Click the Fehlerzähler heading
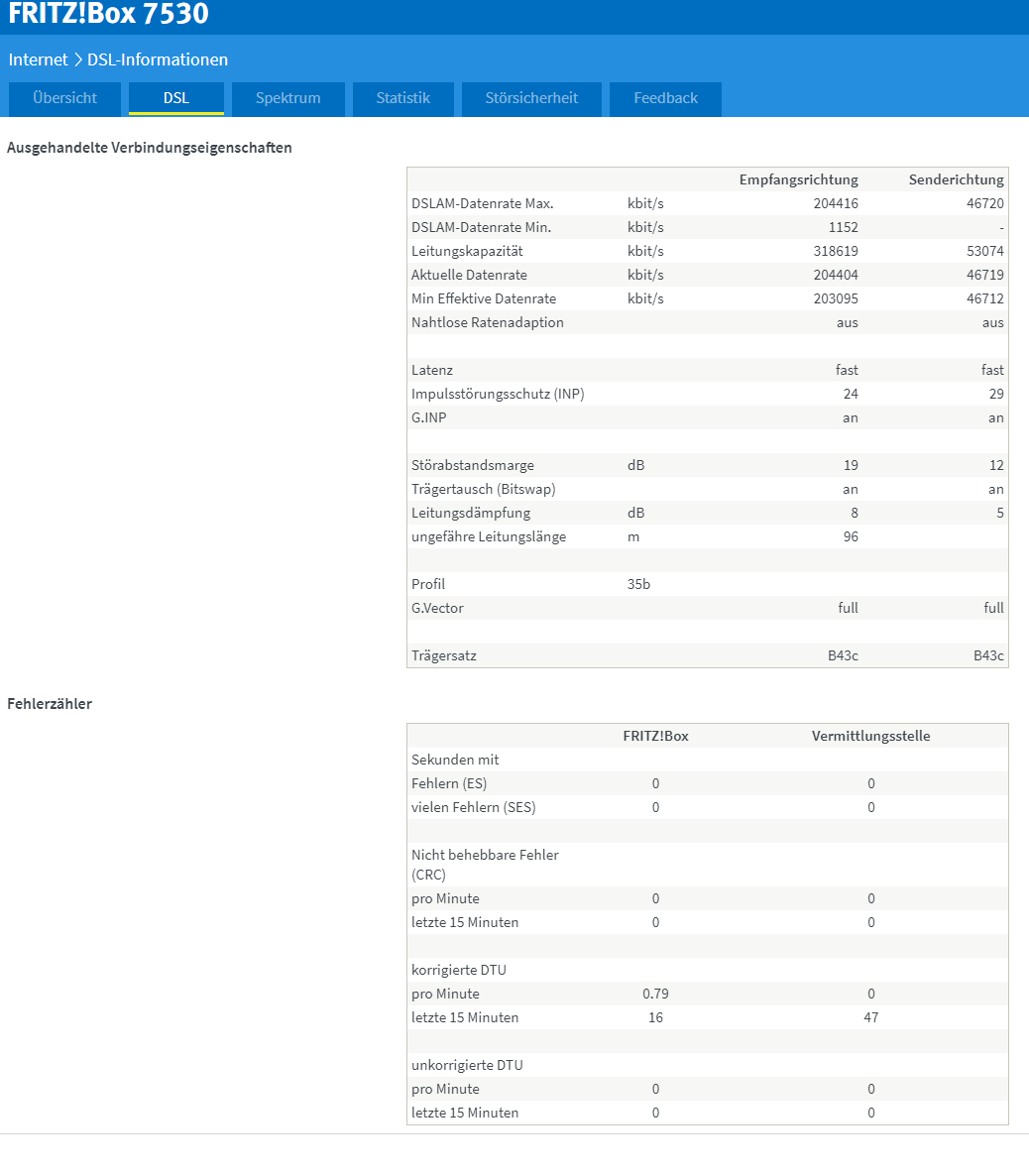Image resolution: width=1029 pixels, height=1176 pixels. click(x=50, y=704)
